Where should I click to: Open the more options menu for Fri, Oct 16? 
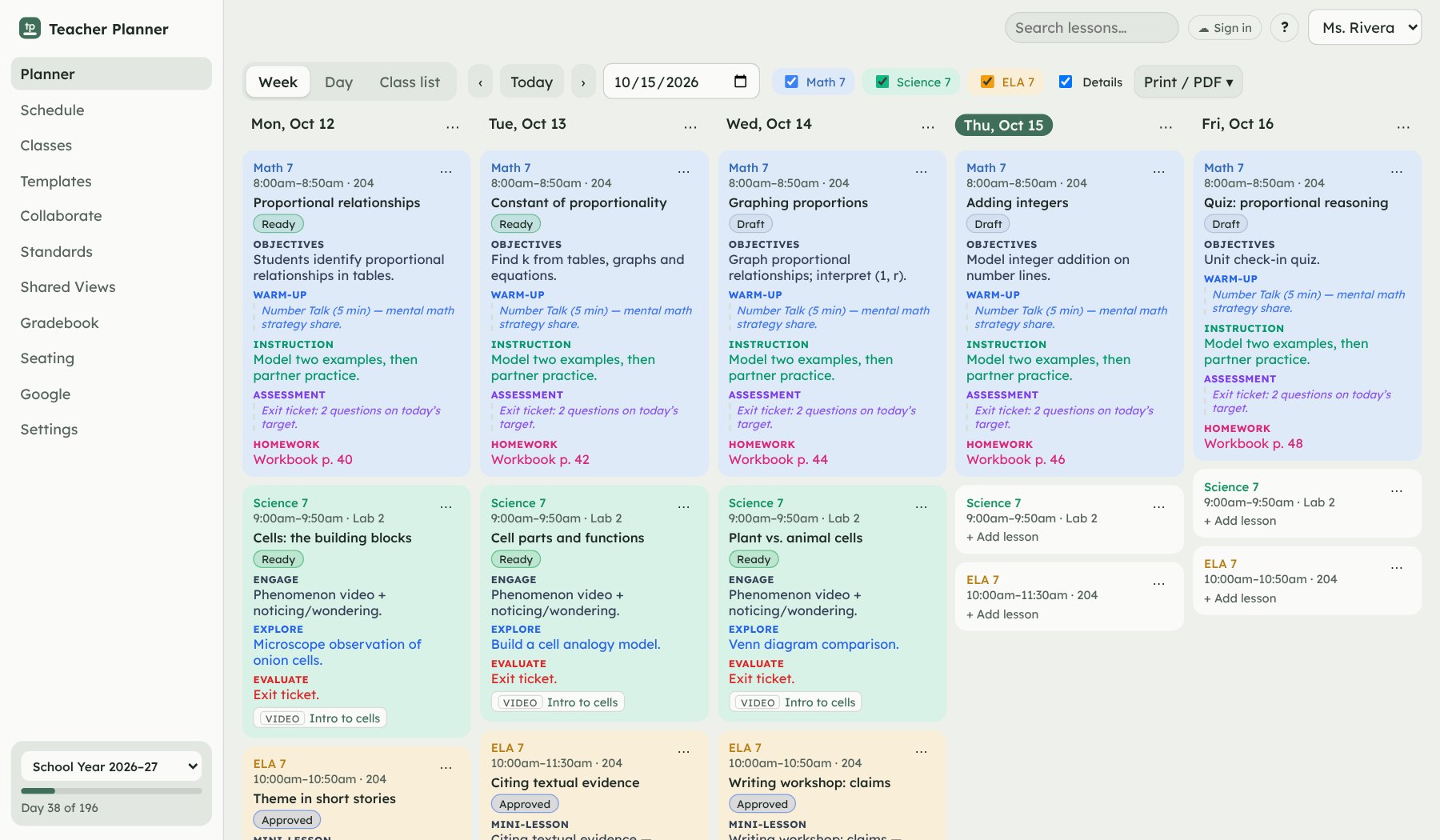pos(1403,126)
